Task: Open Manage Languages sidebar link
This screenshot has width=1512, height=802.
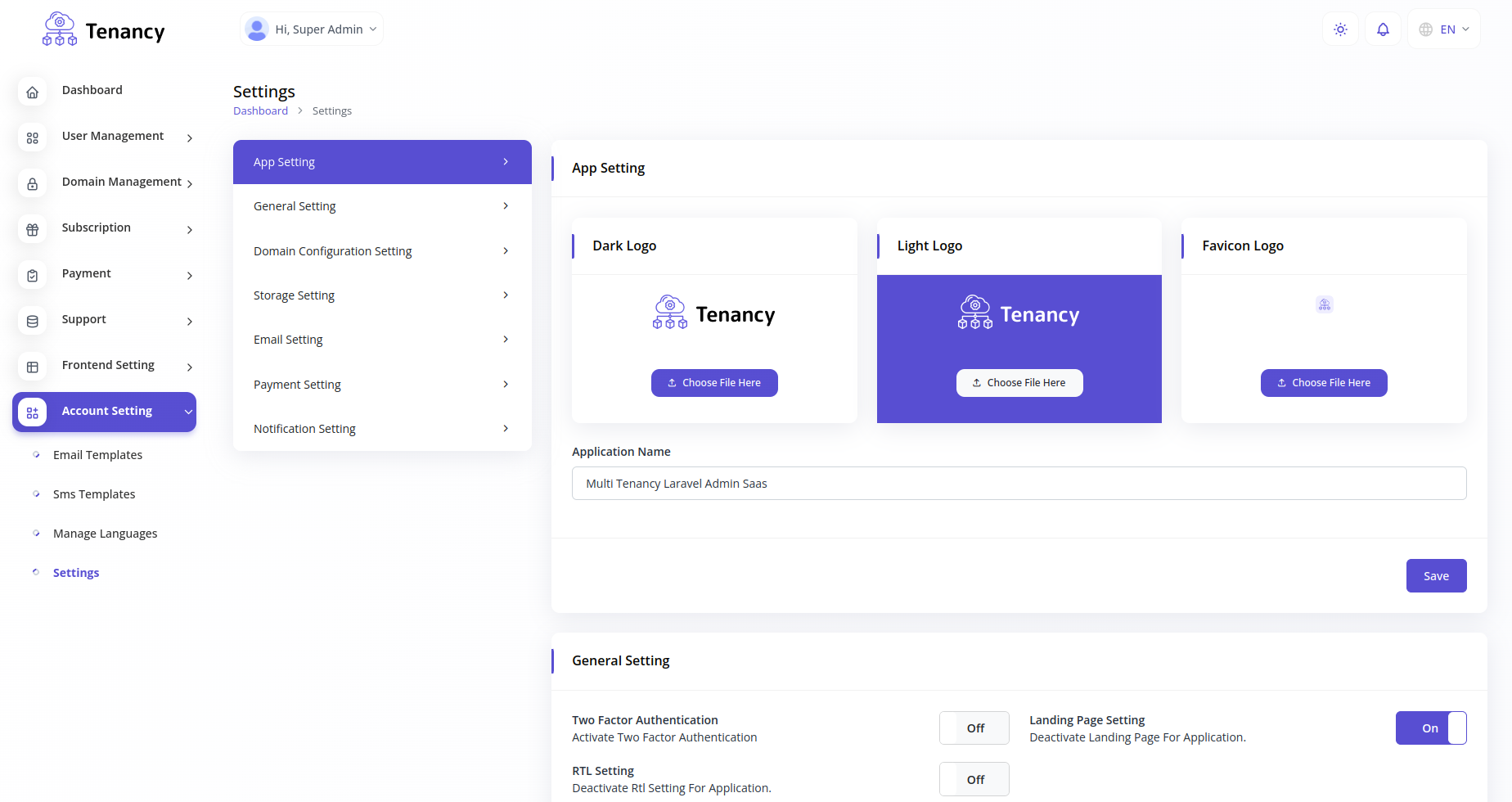Action: 105,534
